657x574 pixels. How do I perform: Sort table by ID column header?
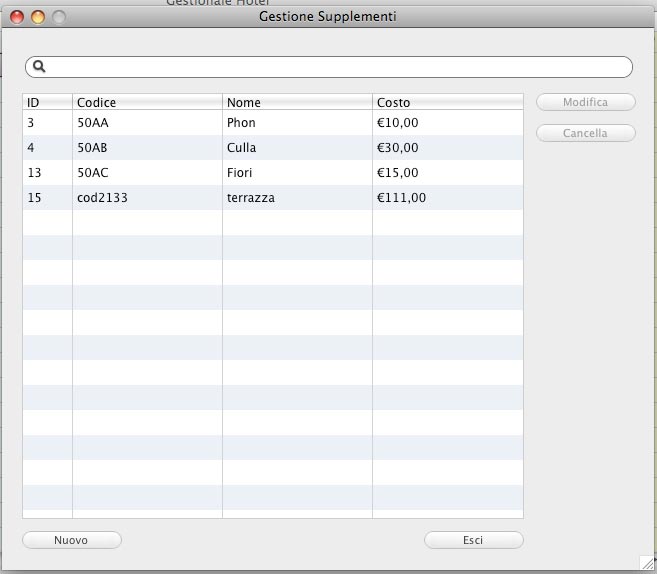click(47, 102)
